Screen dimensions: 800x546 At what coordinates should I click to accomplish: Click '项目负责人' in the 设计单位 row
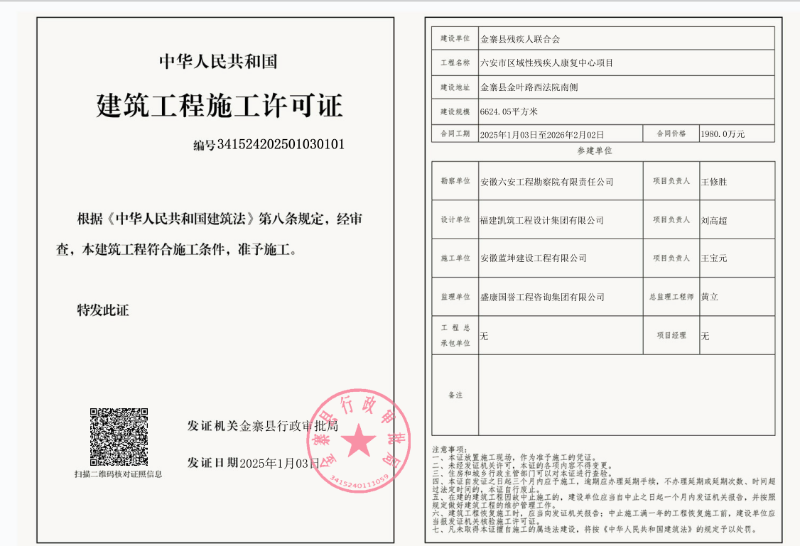click(671, 220)
